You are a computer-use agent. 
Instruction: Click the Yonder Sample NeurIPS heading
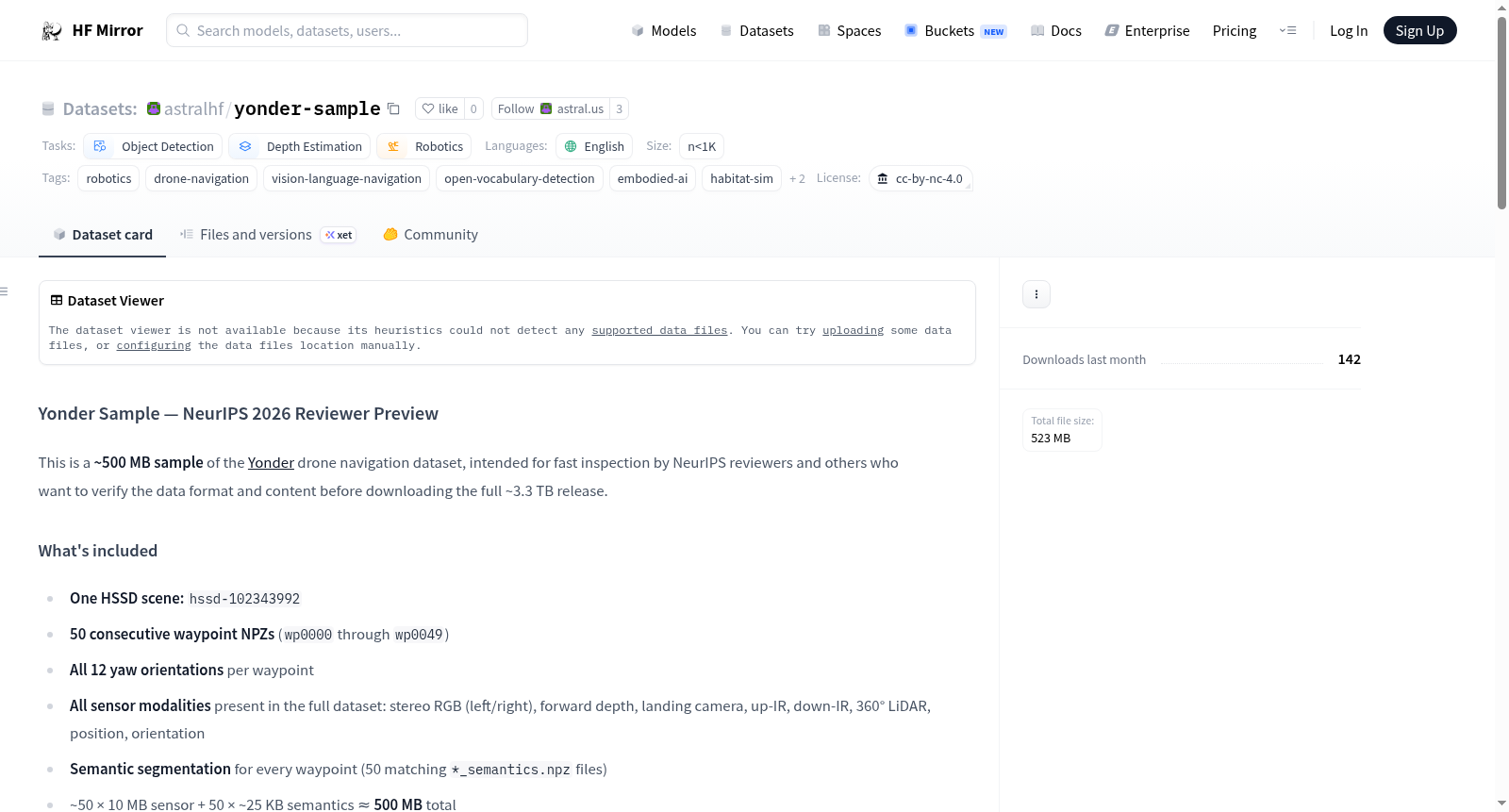[x=239, y=413]
